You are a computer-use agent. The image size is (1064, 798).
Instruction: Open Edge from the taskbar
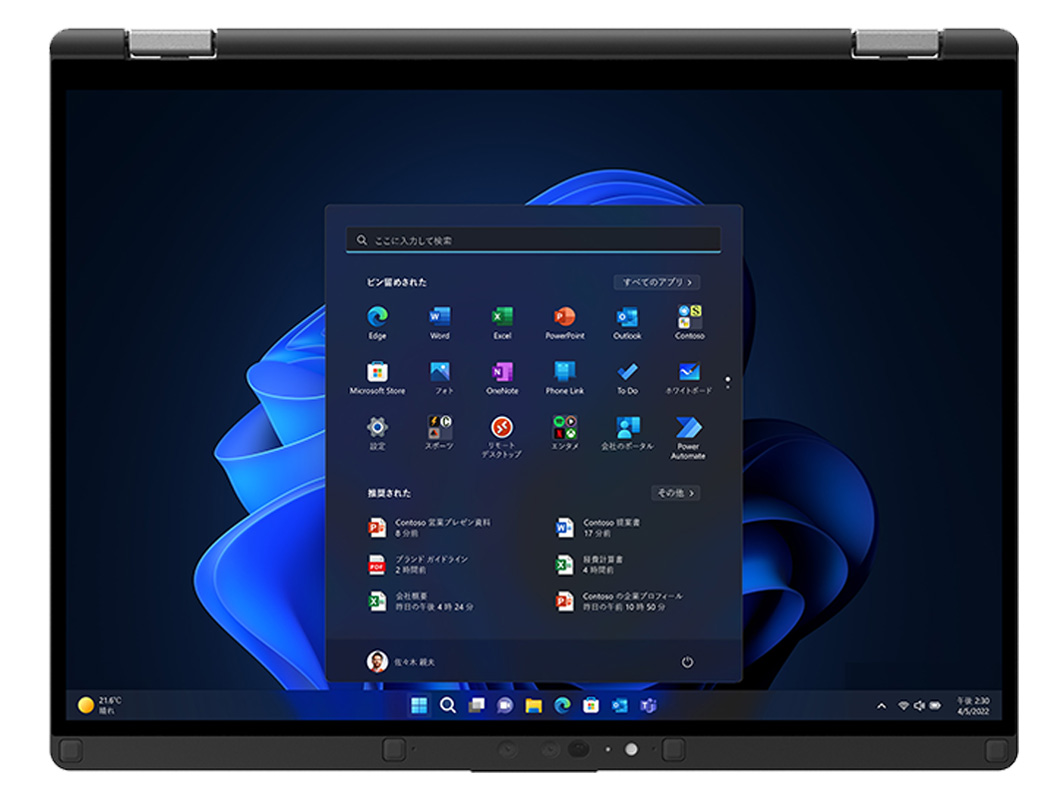click(562, 706)
